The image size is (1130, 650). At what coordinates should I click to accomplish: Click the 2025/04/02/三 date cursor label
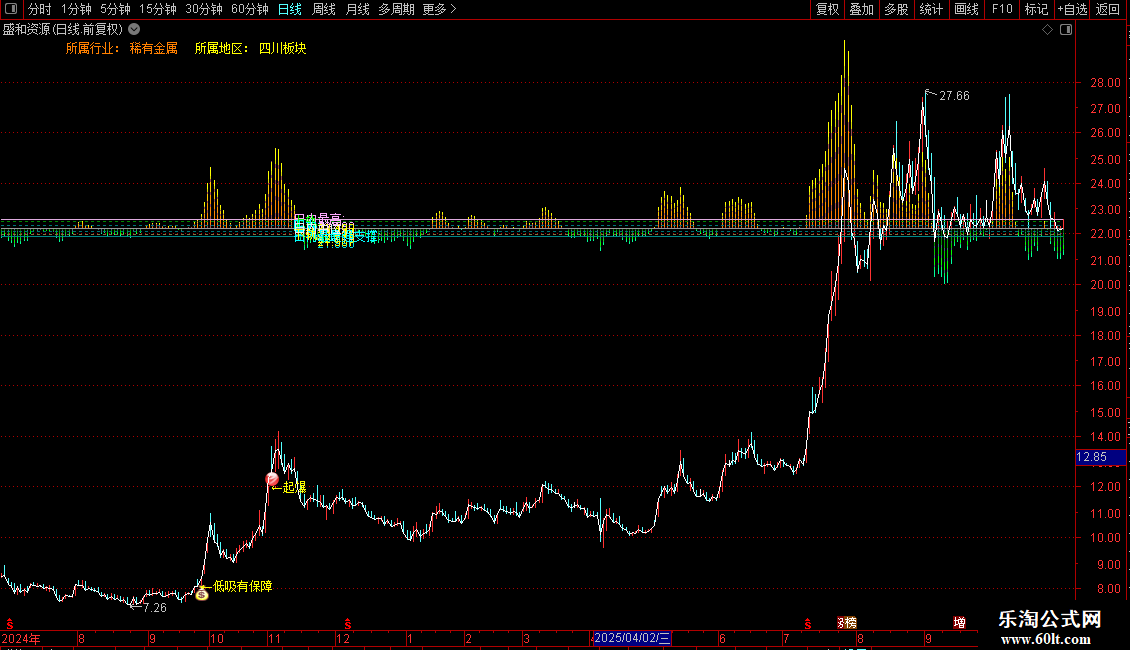coord(632,638)
